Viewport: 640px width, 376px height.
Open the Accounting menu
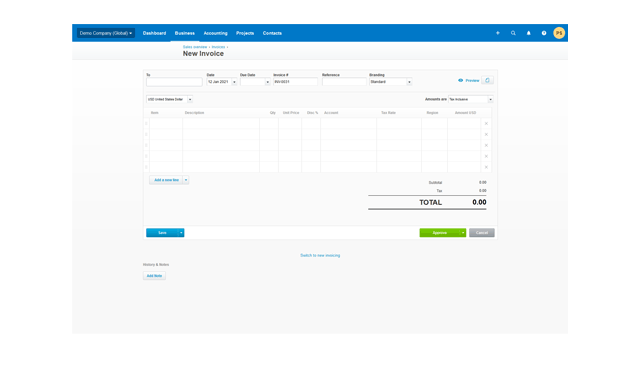[216, 33]
